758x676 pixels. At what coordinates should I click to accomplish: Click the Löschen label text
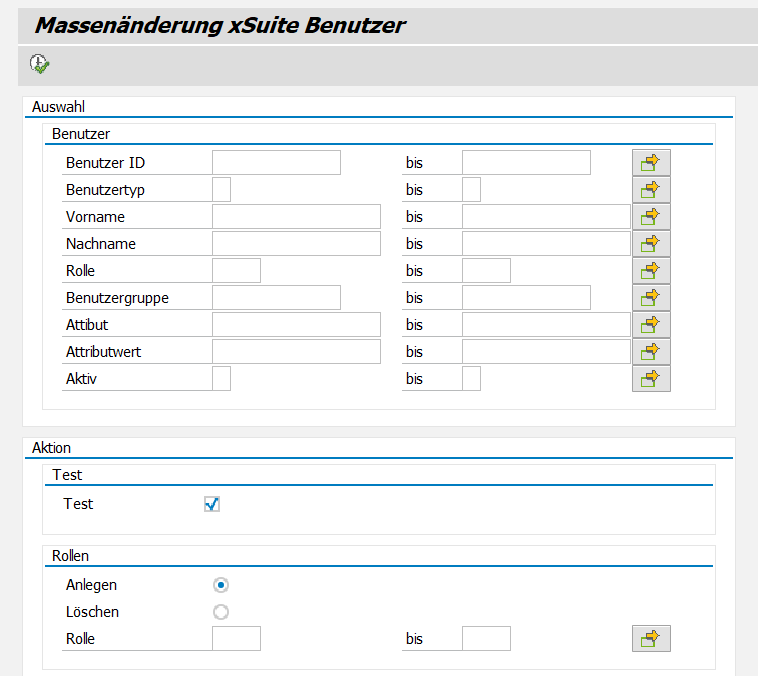click(92, 612)
